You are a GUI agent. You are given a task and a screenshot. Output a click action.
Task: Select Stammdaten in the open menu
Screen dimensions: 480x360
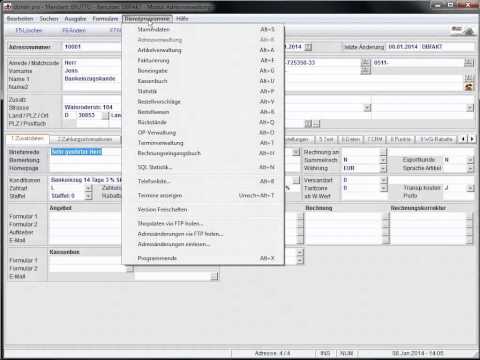(x=204, y=30)
